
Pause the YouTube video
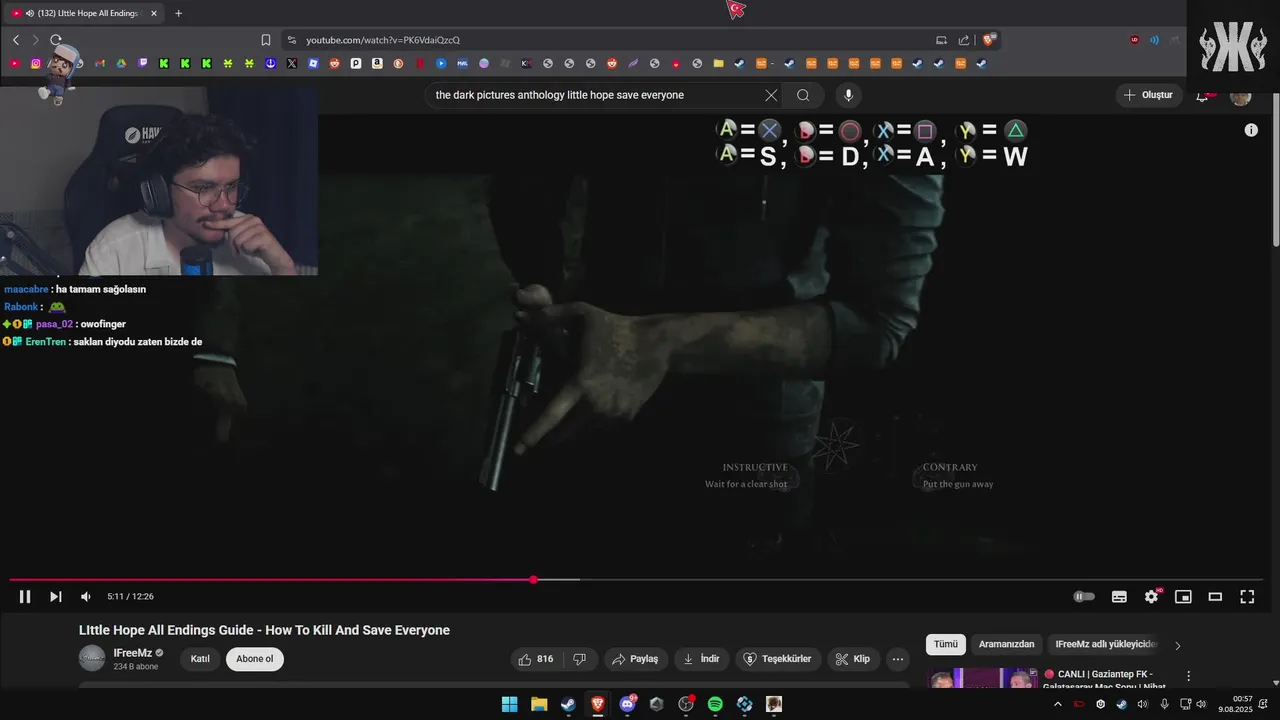(x=25, y=597)
